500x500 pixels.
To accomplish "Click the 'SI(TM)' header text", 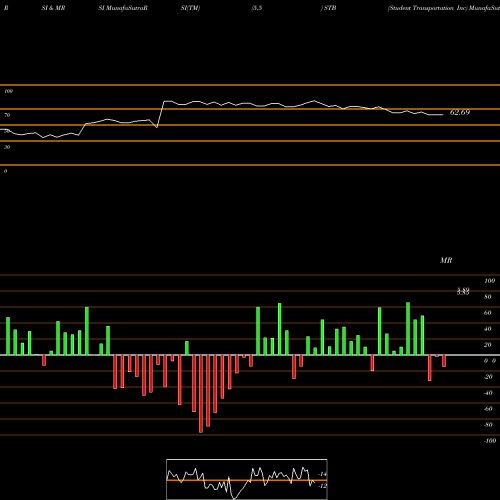I will click(190, 8).
